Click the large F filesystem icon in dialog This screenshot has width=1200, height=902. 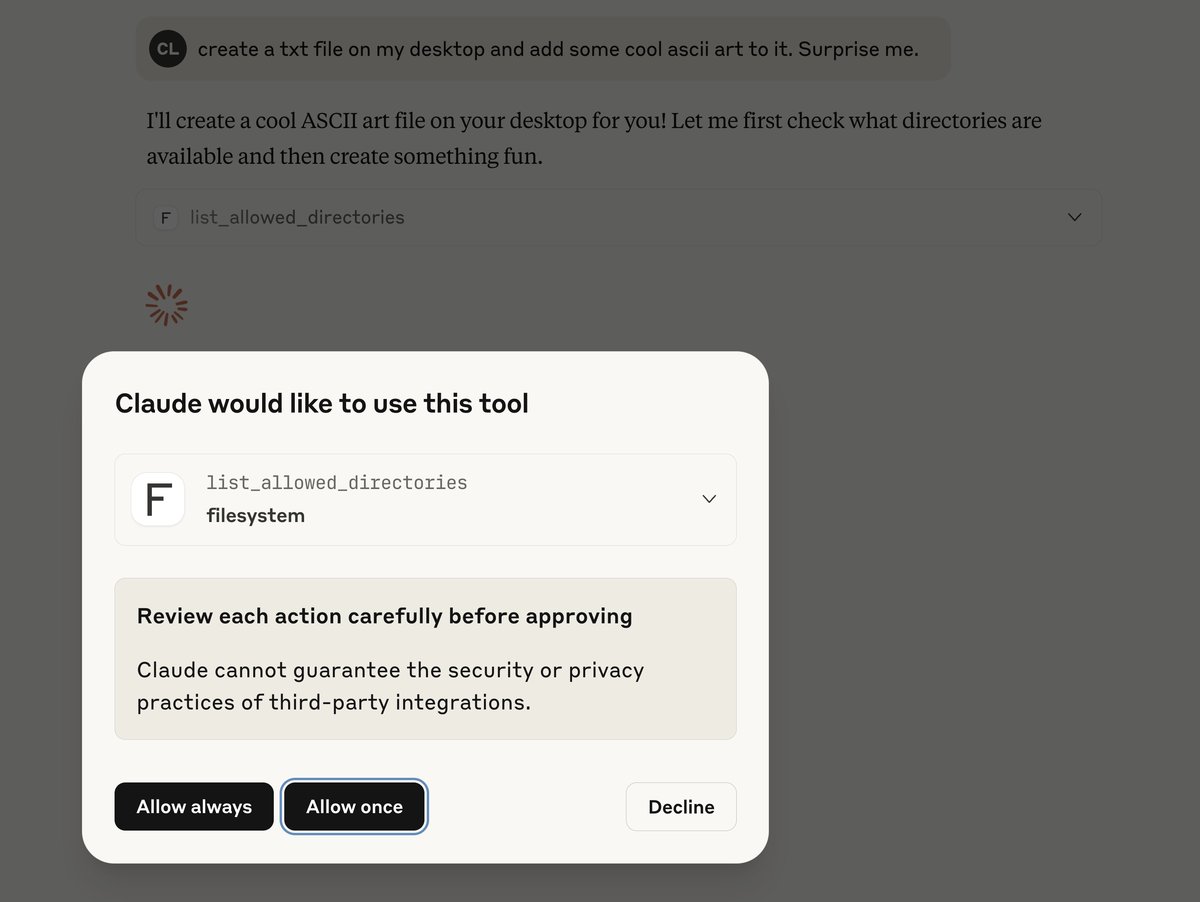[x=158, y=499]
